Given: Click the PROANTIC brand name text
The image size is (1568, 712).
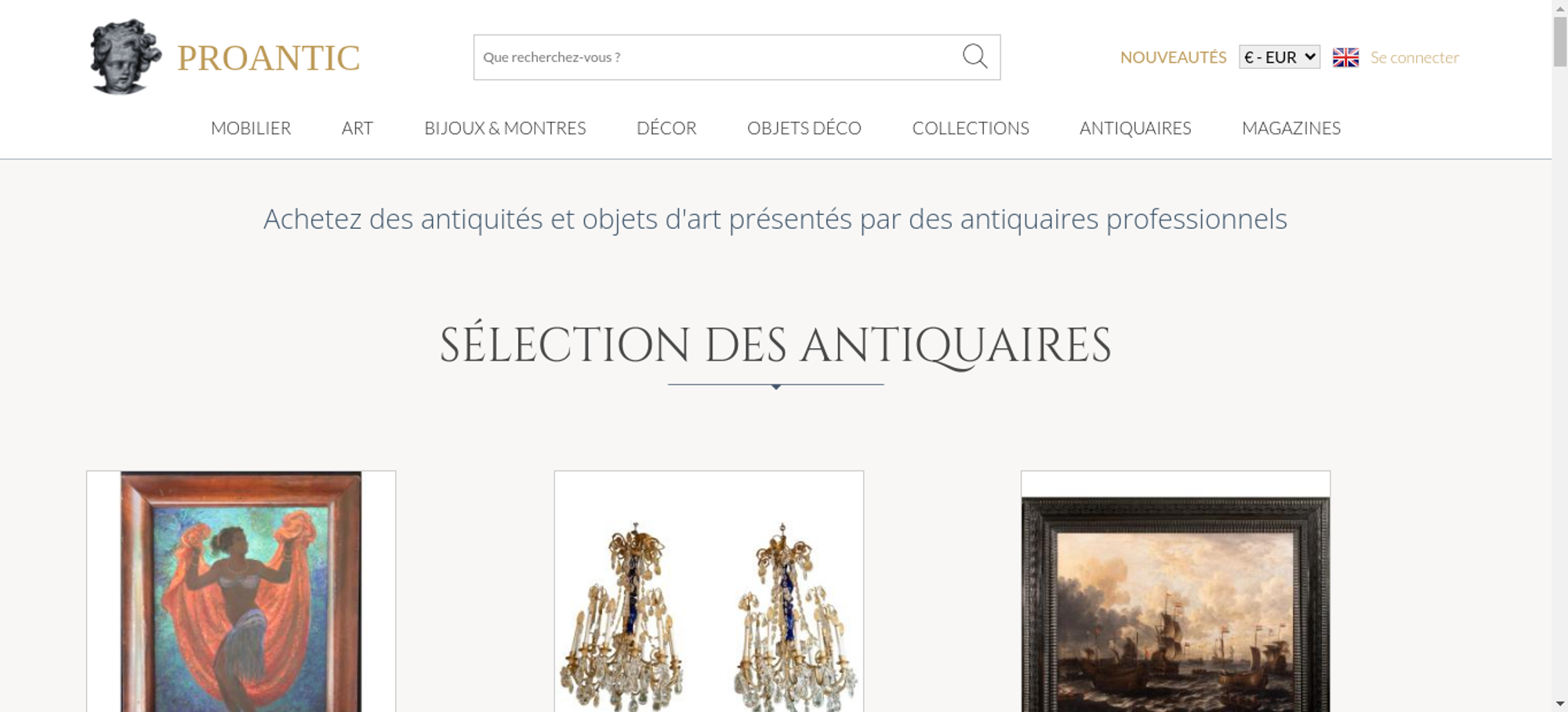Looking at the screenshot, I should click(x=268, y=58).
